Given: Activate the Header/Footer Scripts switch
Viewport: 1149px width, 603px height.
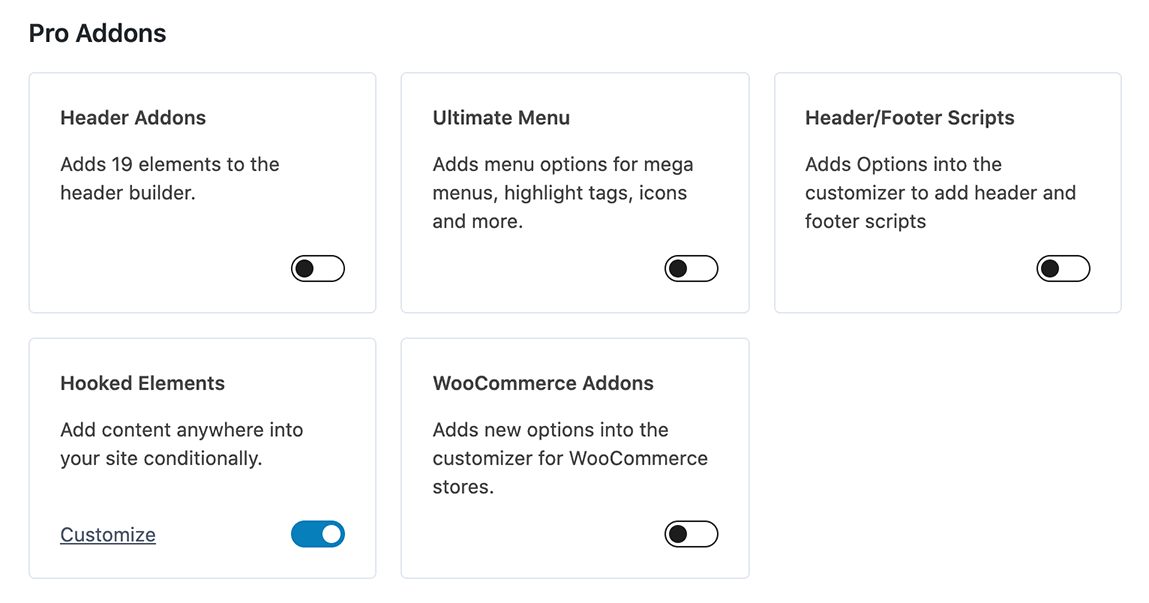Looking at the screenshot, I should pos(1063,268).
